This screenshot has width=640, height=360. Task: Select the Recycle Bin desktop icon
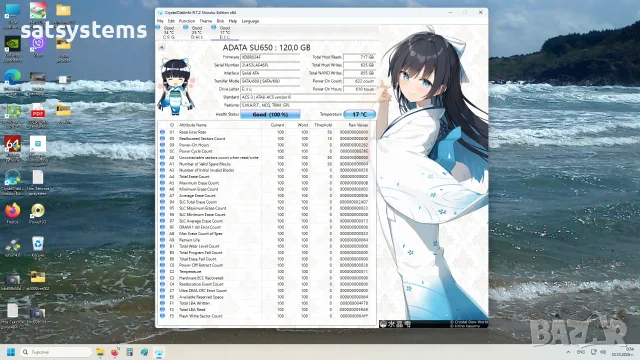pos(38,247)
